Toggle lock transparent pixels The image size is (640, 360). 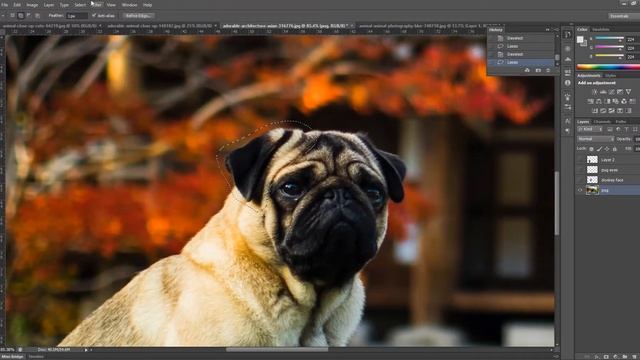(x=591, y=149)
